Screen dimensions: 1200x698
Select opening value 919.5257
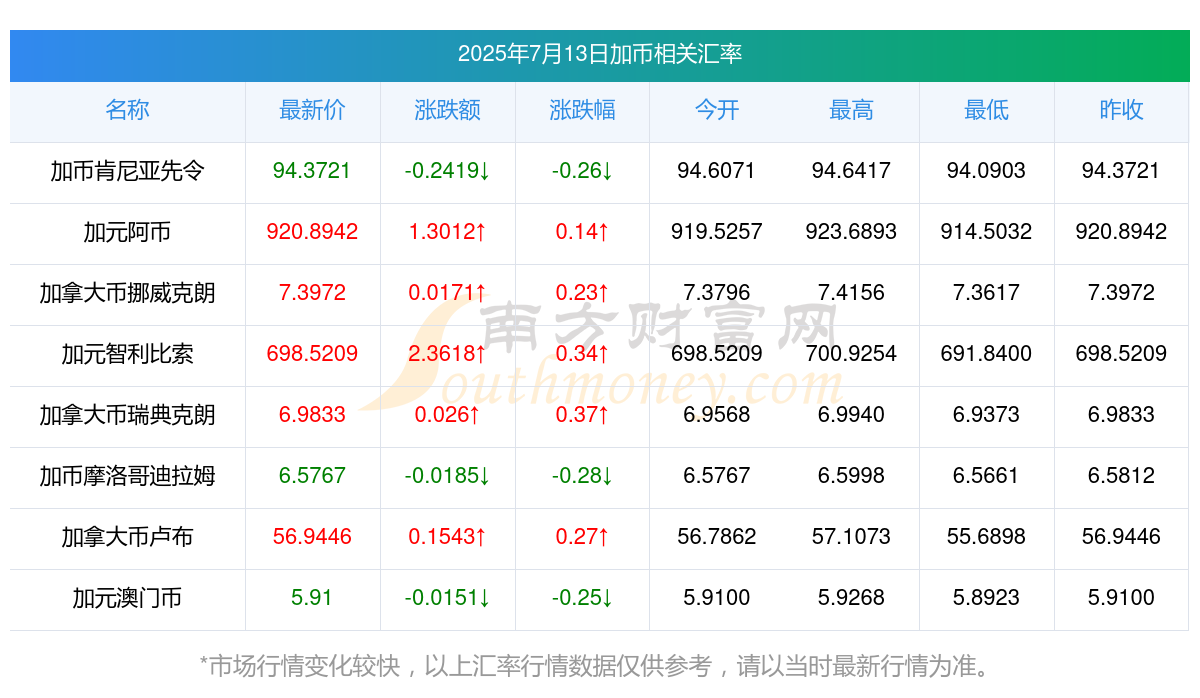coord(717,232)
